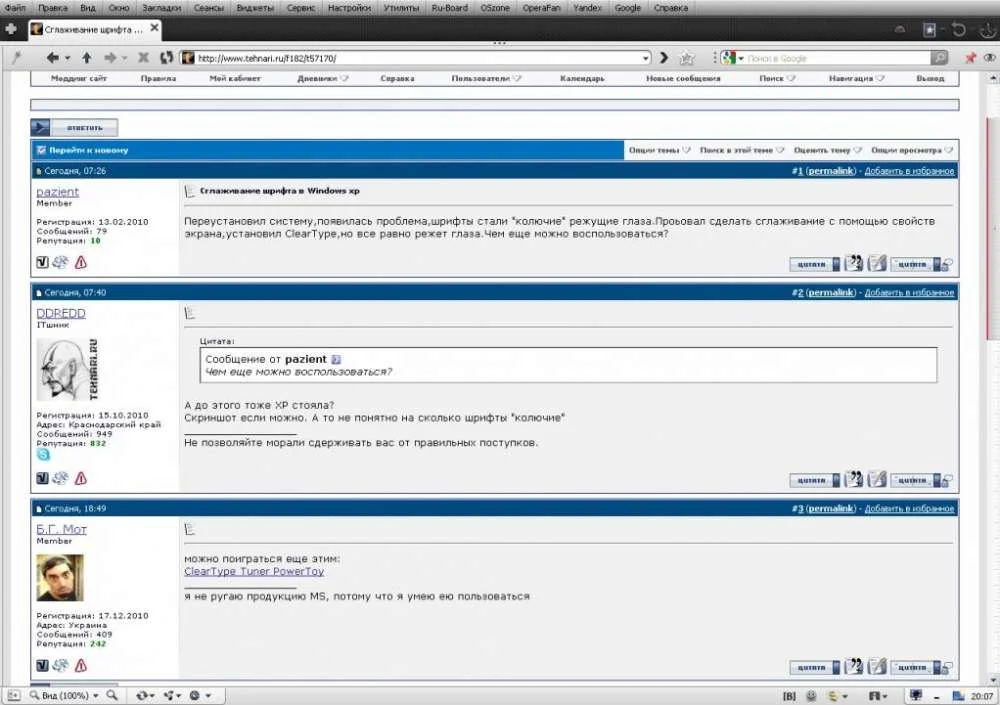Click the 20:07 clock in the tray
This screenshot has height=705, width=1000.
982,696
